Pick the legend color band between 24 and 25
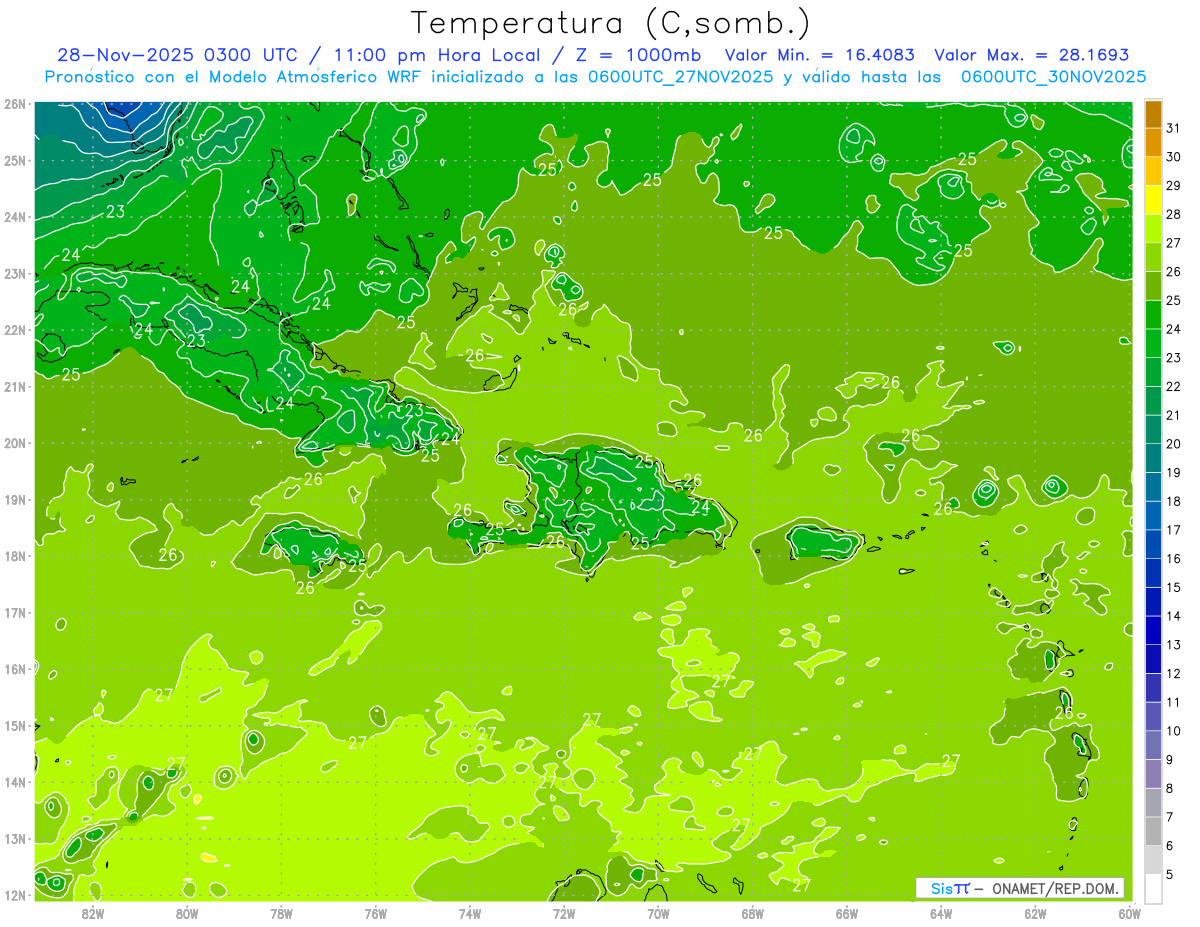 (x=1153, y=315)
